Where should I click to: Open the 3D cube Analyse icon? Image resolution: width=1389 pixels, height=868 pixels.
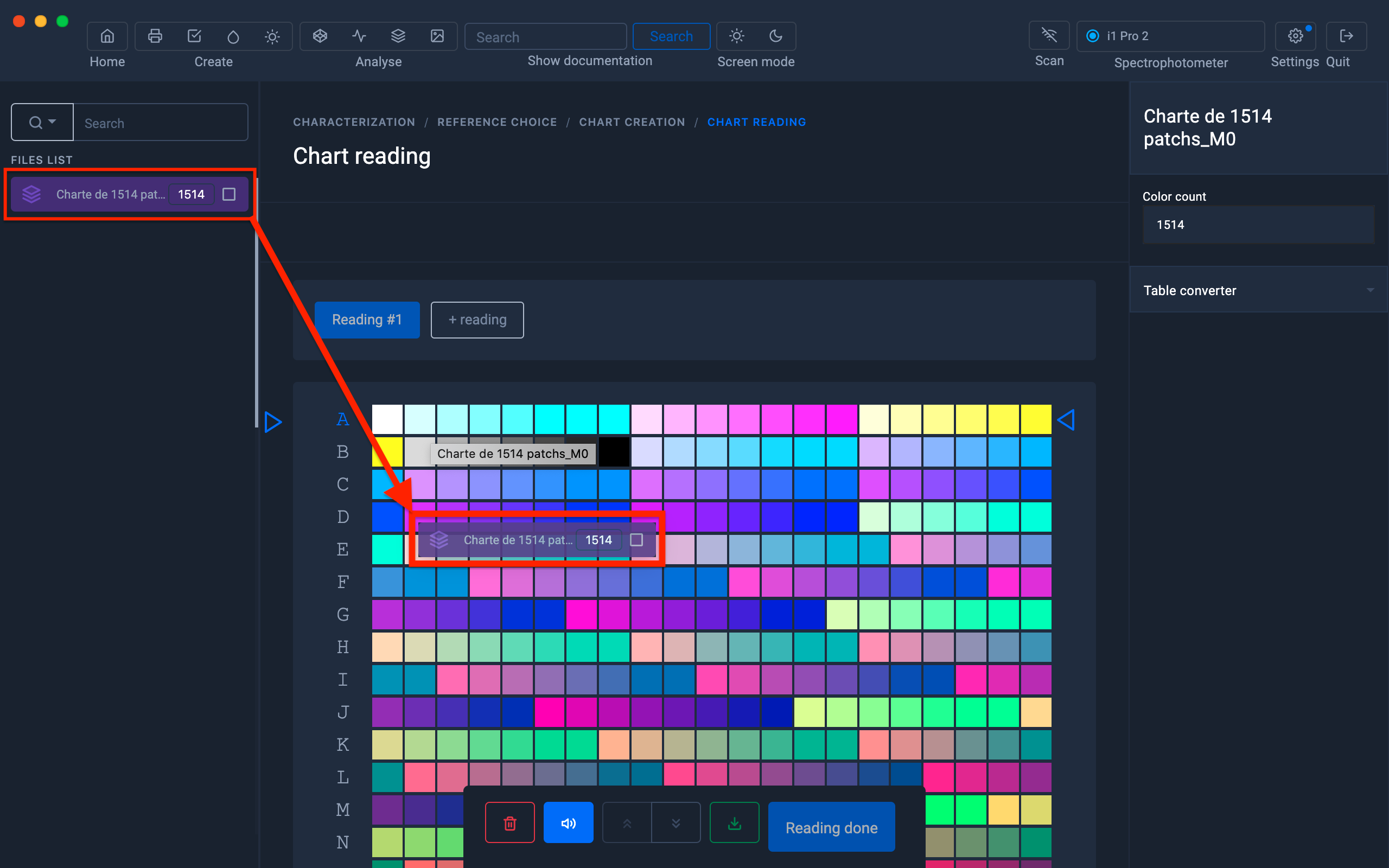320,36
